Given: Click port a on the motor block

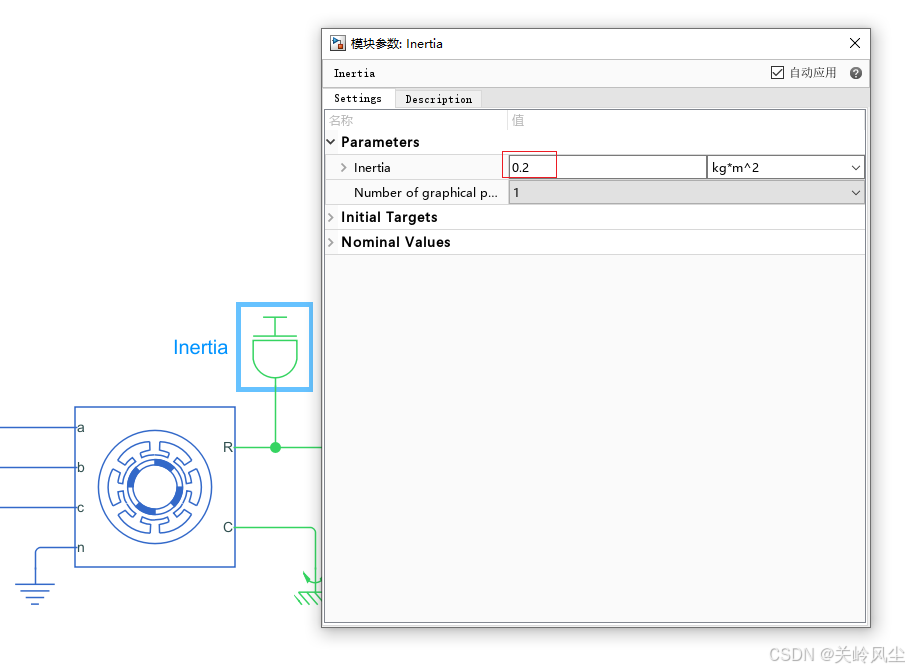Looking at the screenshot, I should pyautogui.click(x=81, y=428).
